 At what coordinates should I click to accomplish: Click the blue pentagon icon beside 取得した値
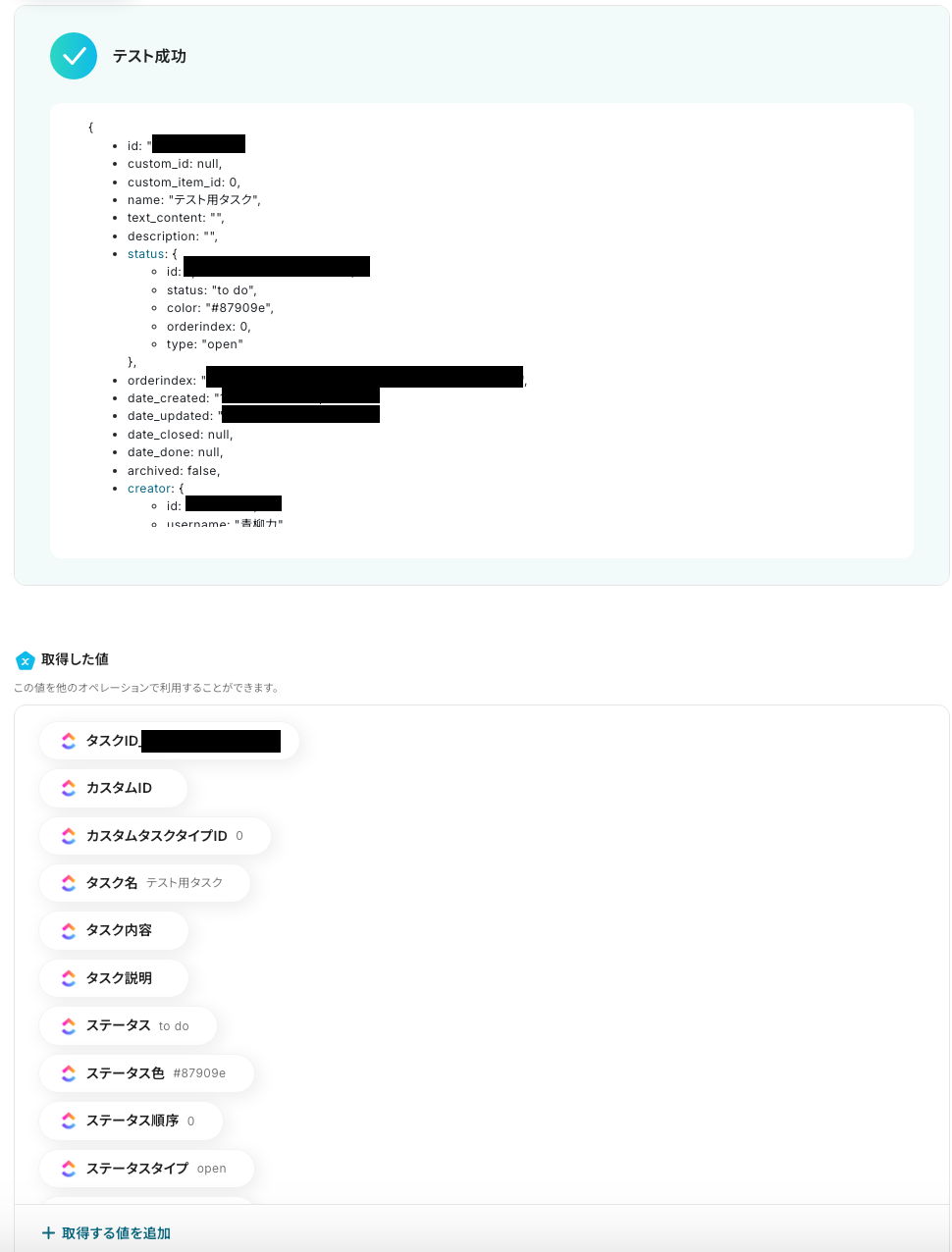pyautogui.click(x=26, y=660)
